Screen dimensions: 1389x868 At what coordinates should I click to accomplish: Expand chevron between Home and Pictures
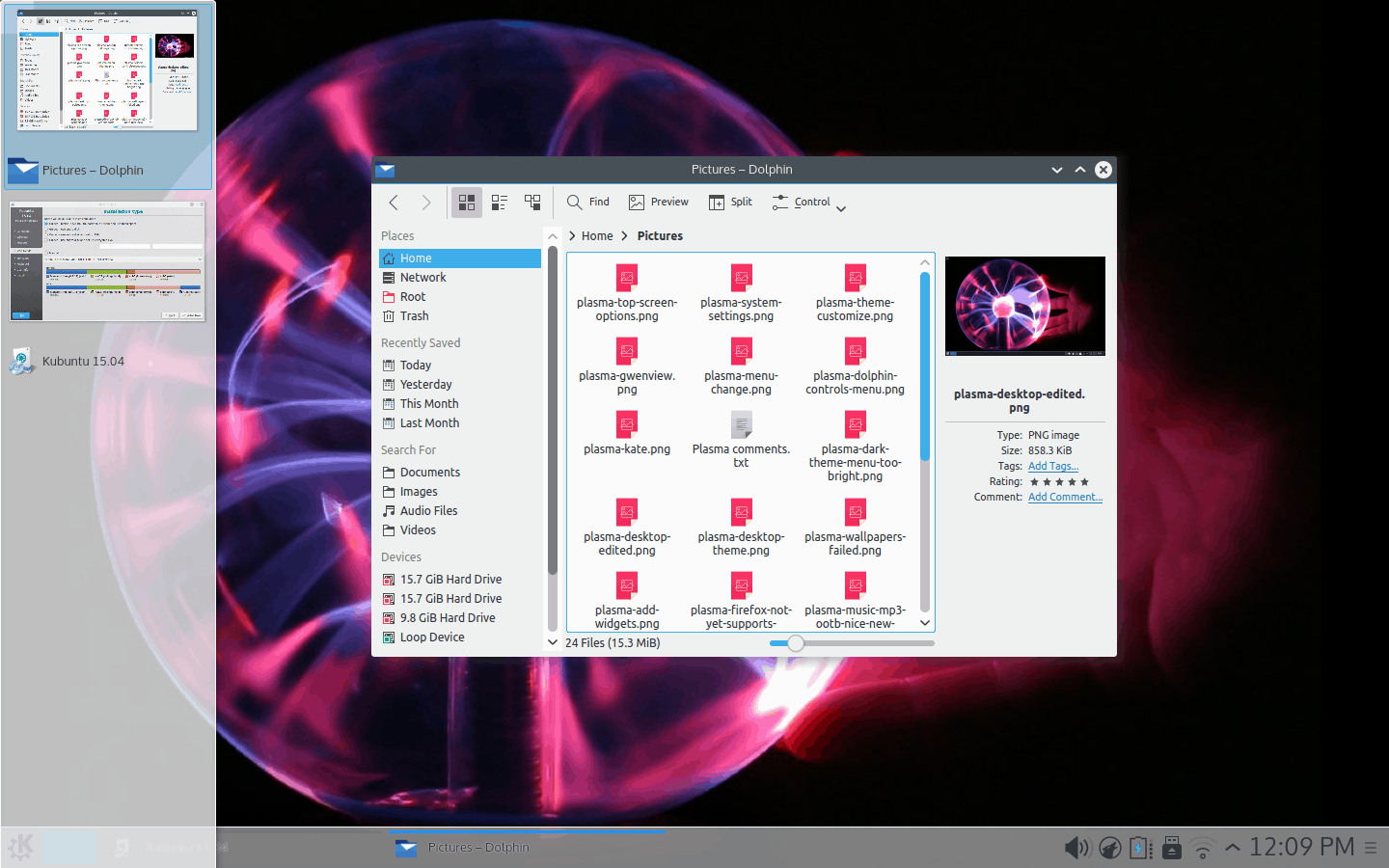(x=625, y=236)
